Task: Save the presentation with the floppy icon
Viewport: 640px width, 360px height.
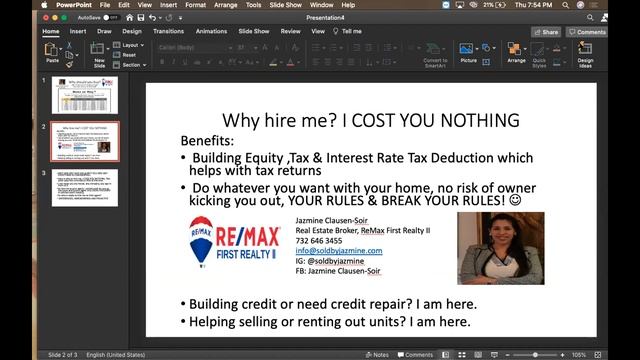Action: tap(141, 18)
